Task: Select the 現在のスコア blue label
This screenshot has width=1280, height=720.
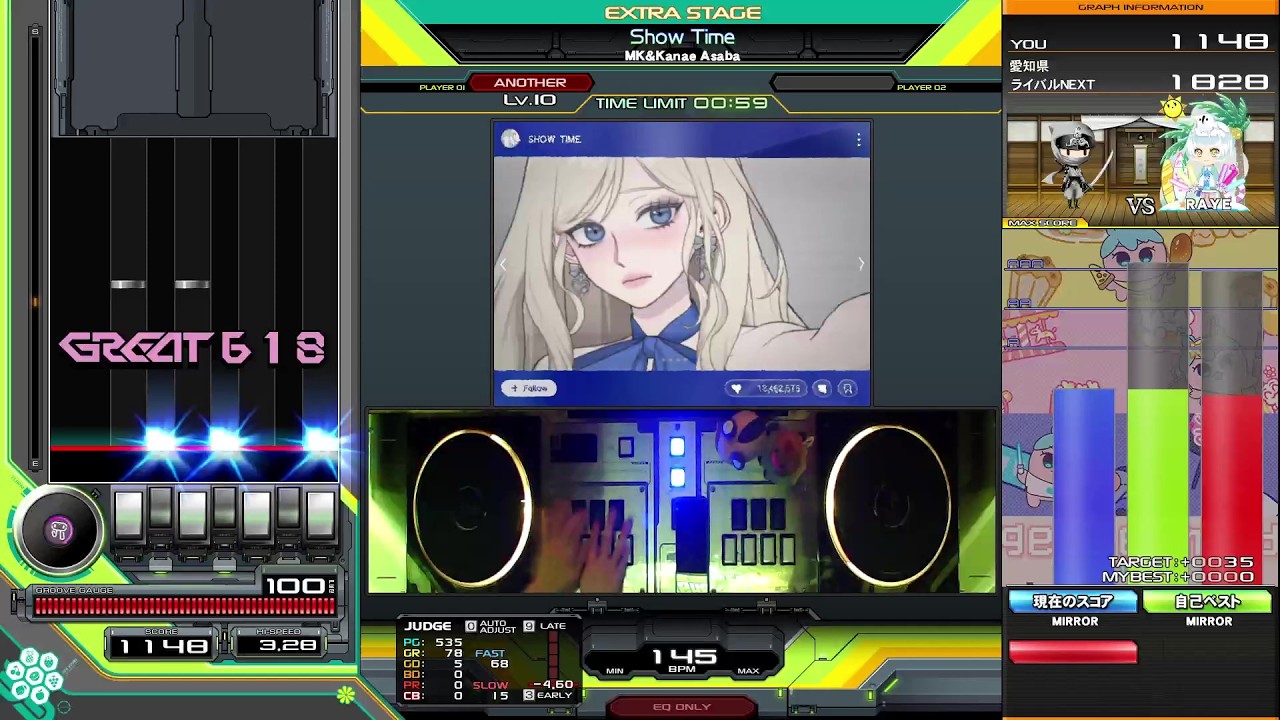Action: (1073, 602)
